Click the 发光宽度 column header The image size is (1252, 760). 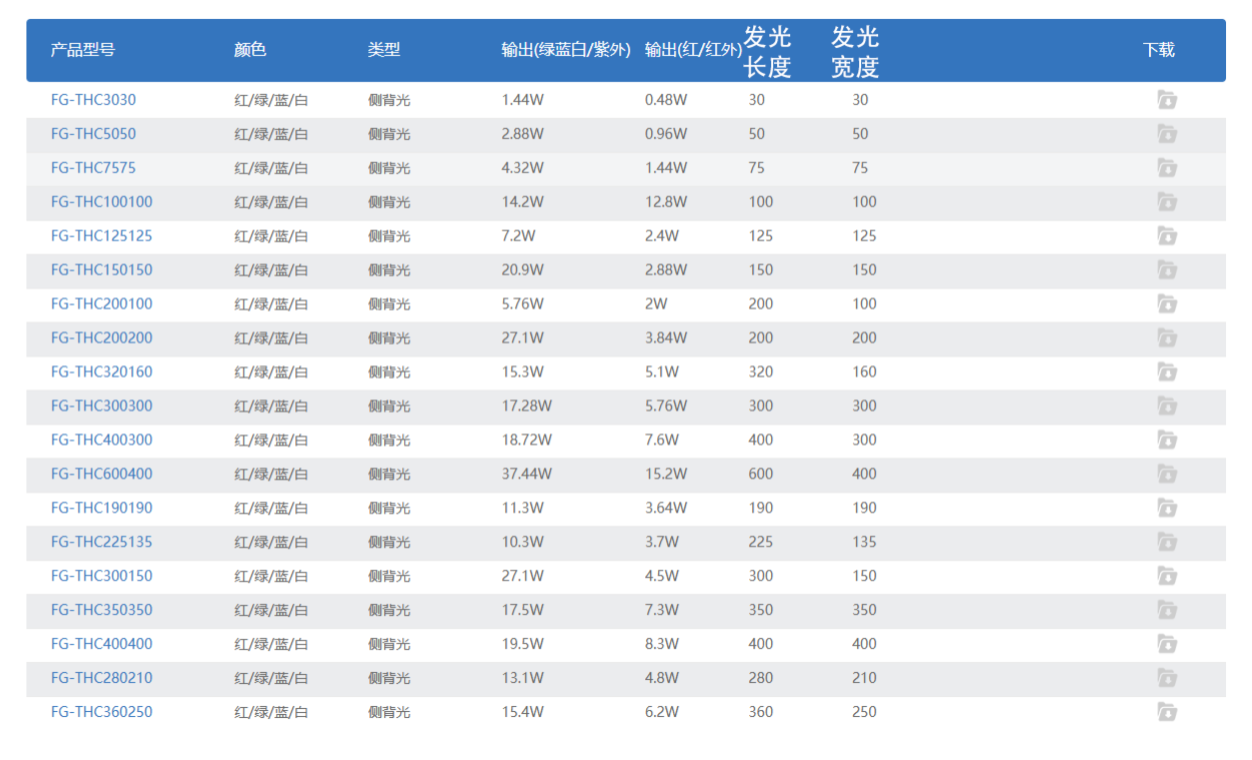855,52
